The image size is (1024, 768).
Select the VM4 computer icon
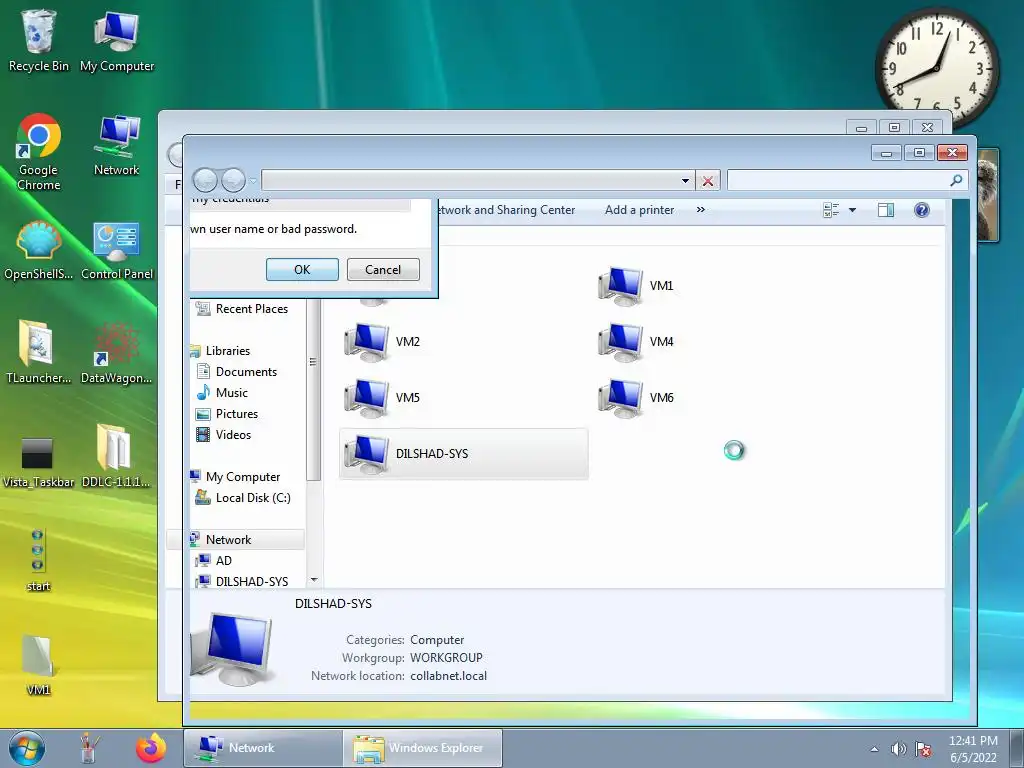pyautogui.click(x=636, y=342)
